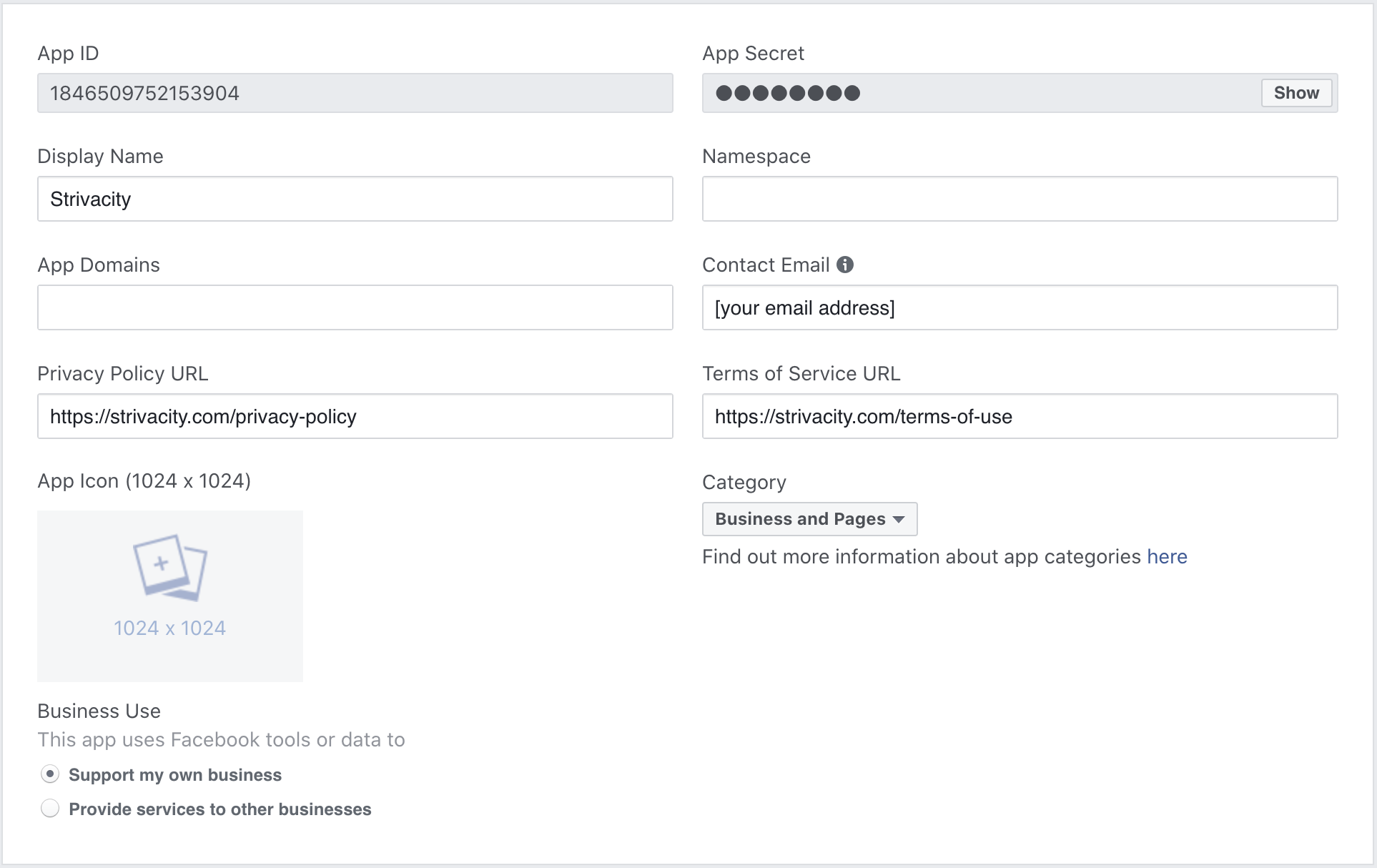Click the 'Business Use' section heading
1377x868 pixels.
(99, 711)
